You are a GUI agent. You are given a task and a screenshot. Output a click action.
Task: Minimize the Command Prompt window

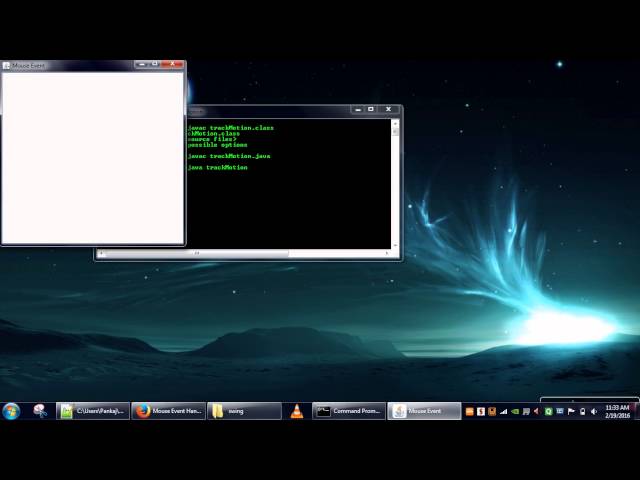tap(358, 109)
